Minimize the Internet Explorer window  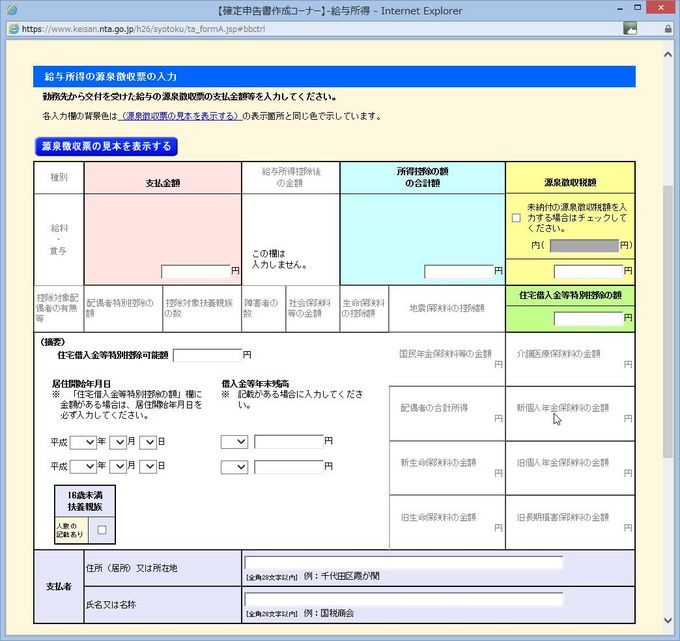coord(620,9)
